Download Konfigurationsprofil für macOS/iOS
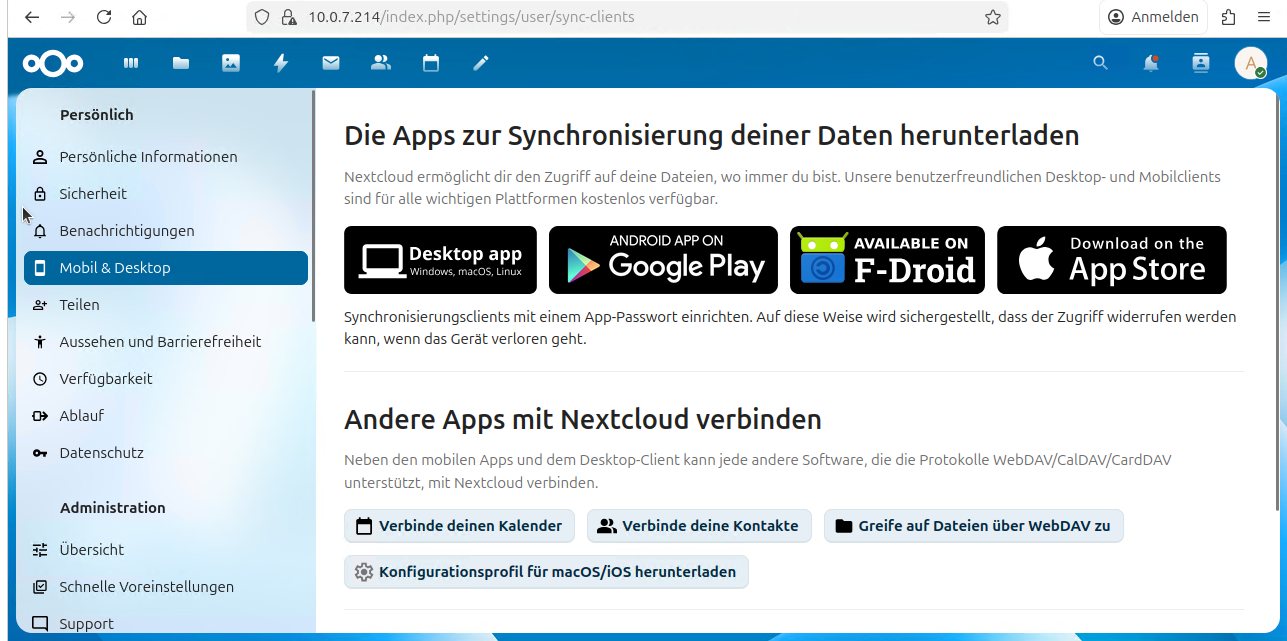Viewport: 1287px width, 641px height. coord(546,572)
